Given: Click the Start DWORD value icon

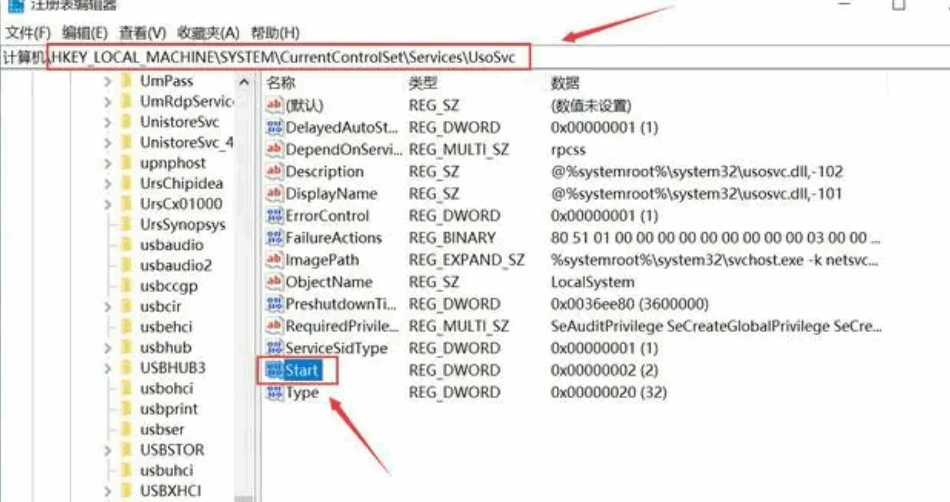Looking at the screenshot, I should pyautogui.click(x=274, y=370).
